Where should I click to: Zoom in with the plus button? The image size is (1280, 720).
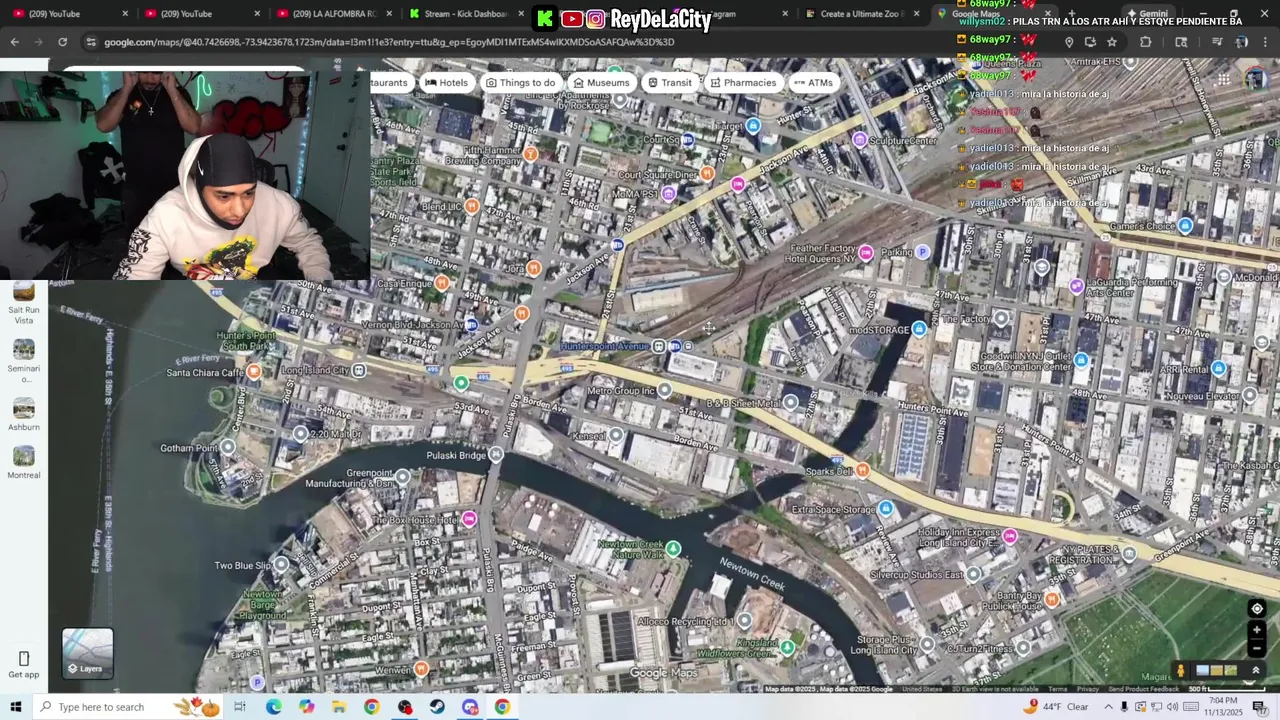click(1257, 630)
